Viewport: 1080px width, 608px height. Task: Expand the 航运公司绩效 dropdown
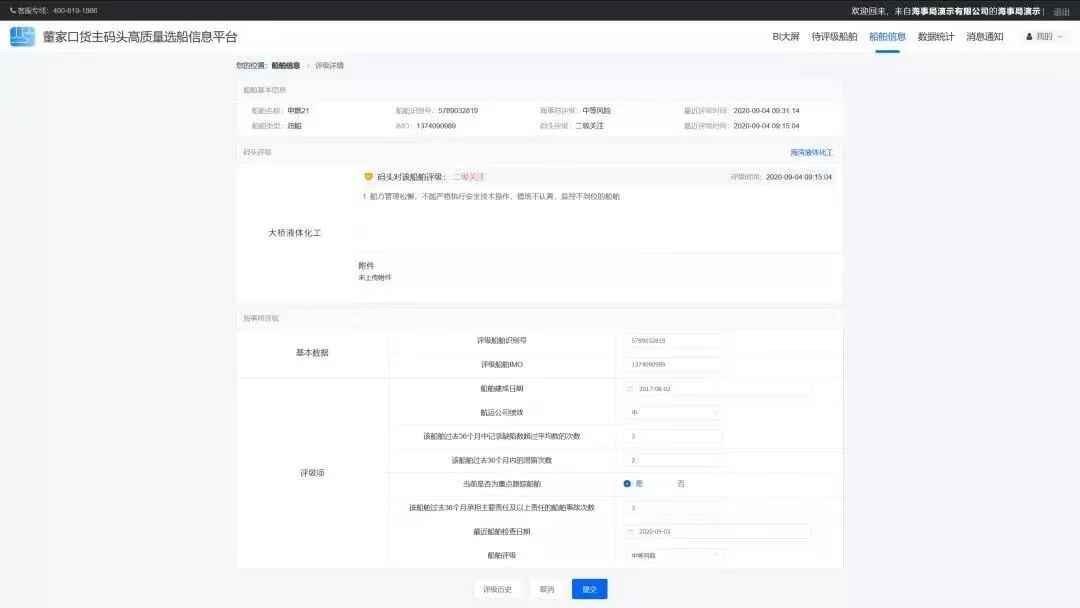673,412
